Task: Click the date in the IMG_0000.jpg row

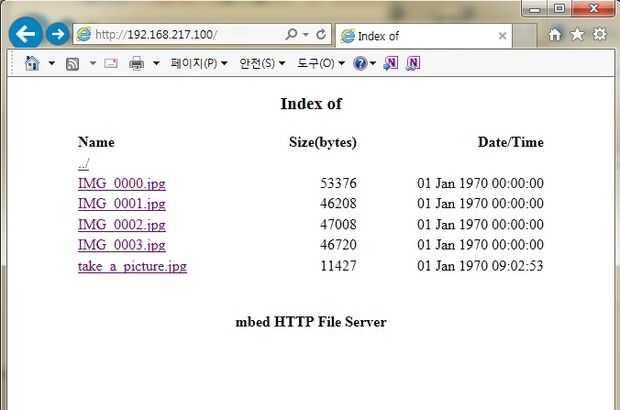Action: tap(480, 183)
